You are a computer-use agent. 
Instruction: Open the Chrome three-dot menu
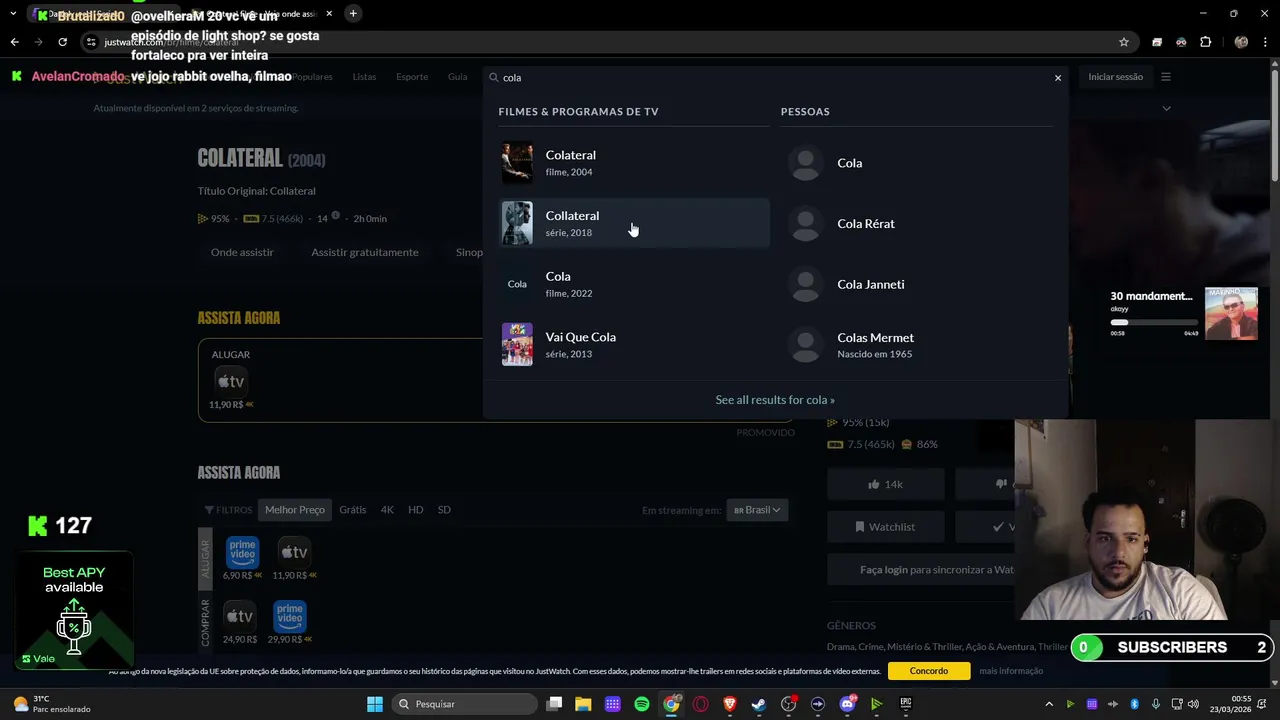[x=1265, y=42]
